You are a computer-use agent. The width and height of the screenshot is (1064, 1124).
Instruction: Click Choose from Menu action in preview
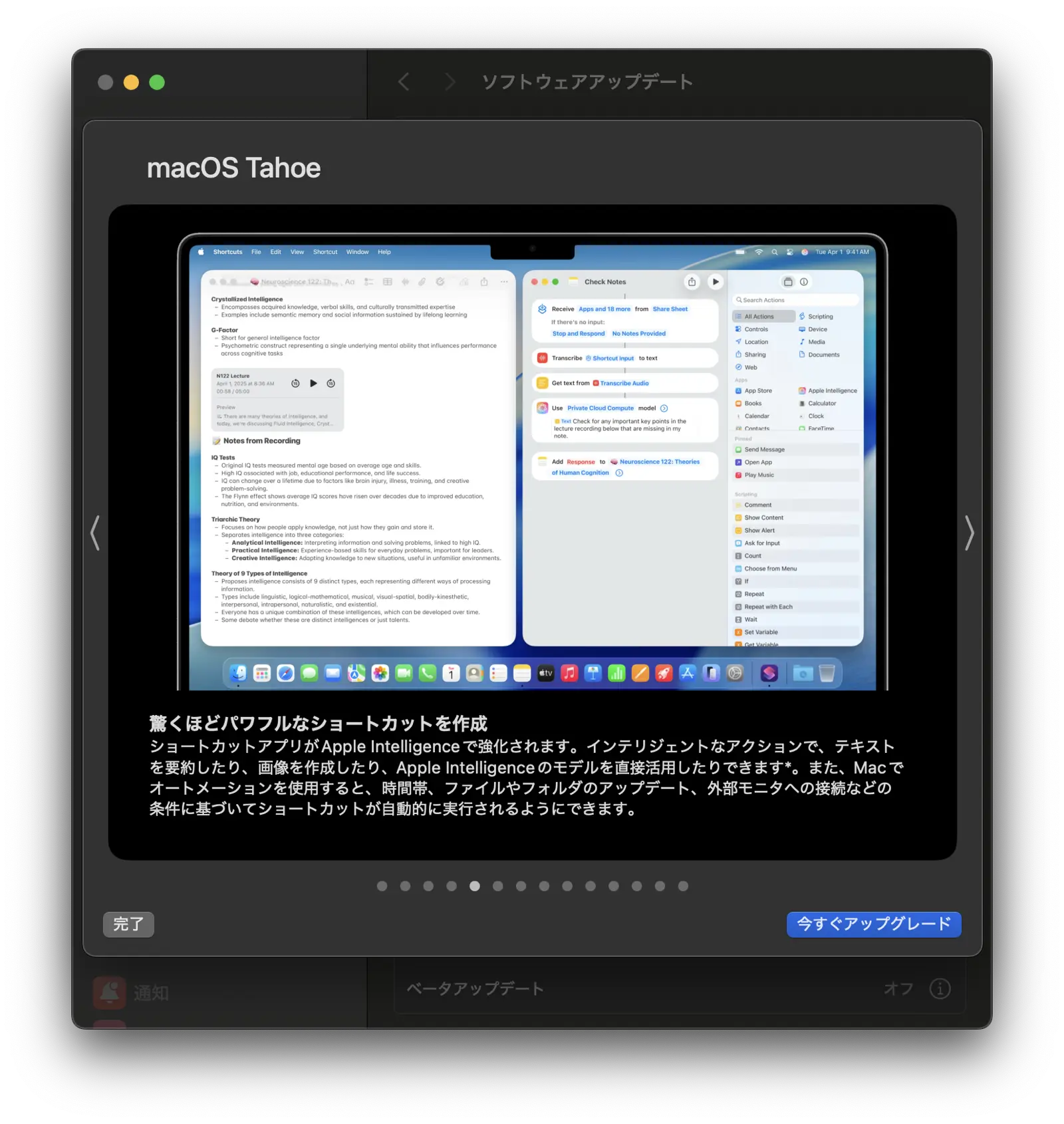(x=796, y=569)
